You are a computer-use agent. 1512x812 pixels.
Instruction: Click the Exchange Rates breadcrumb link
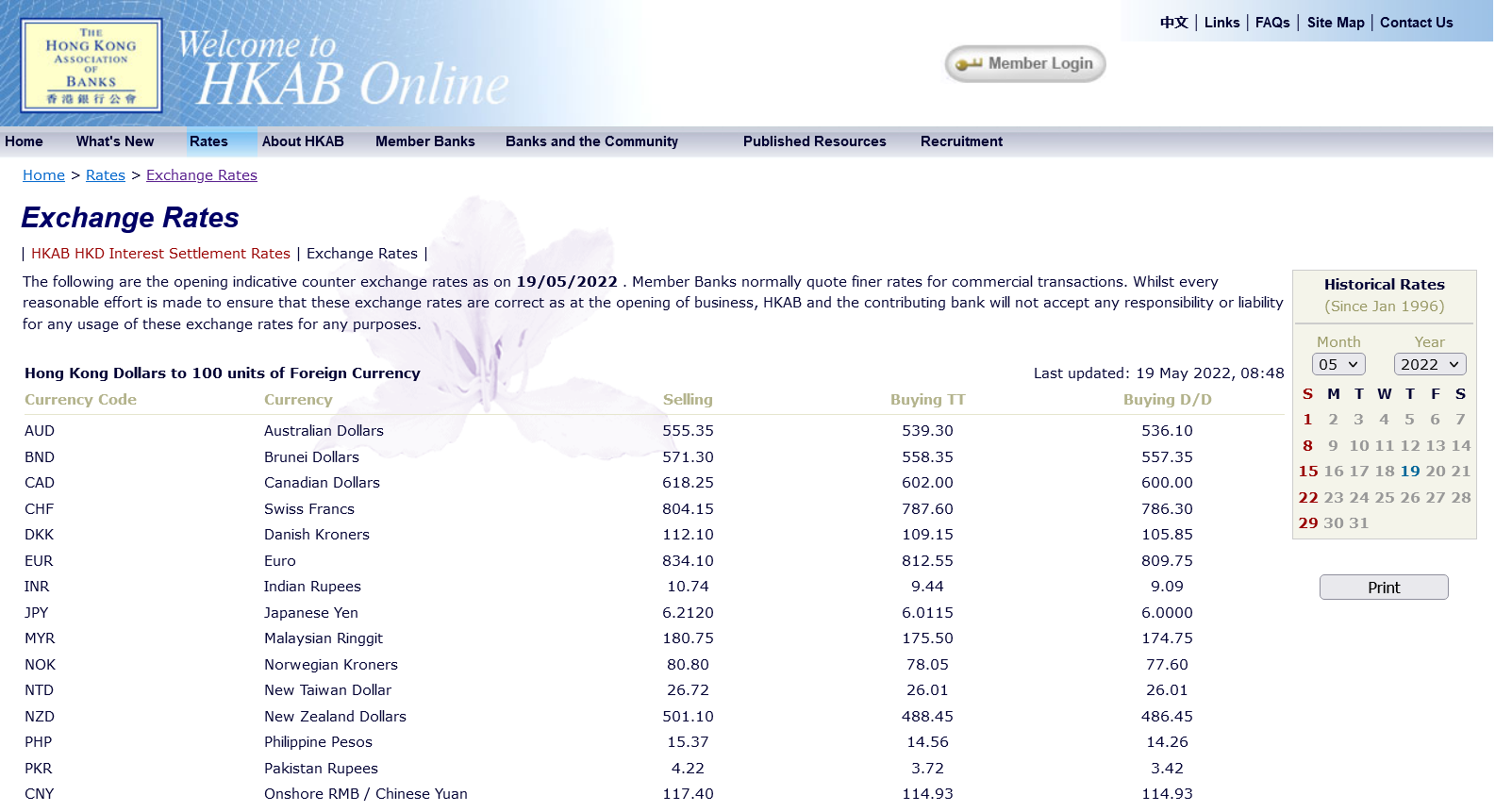tap(201, 175)
